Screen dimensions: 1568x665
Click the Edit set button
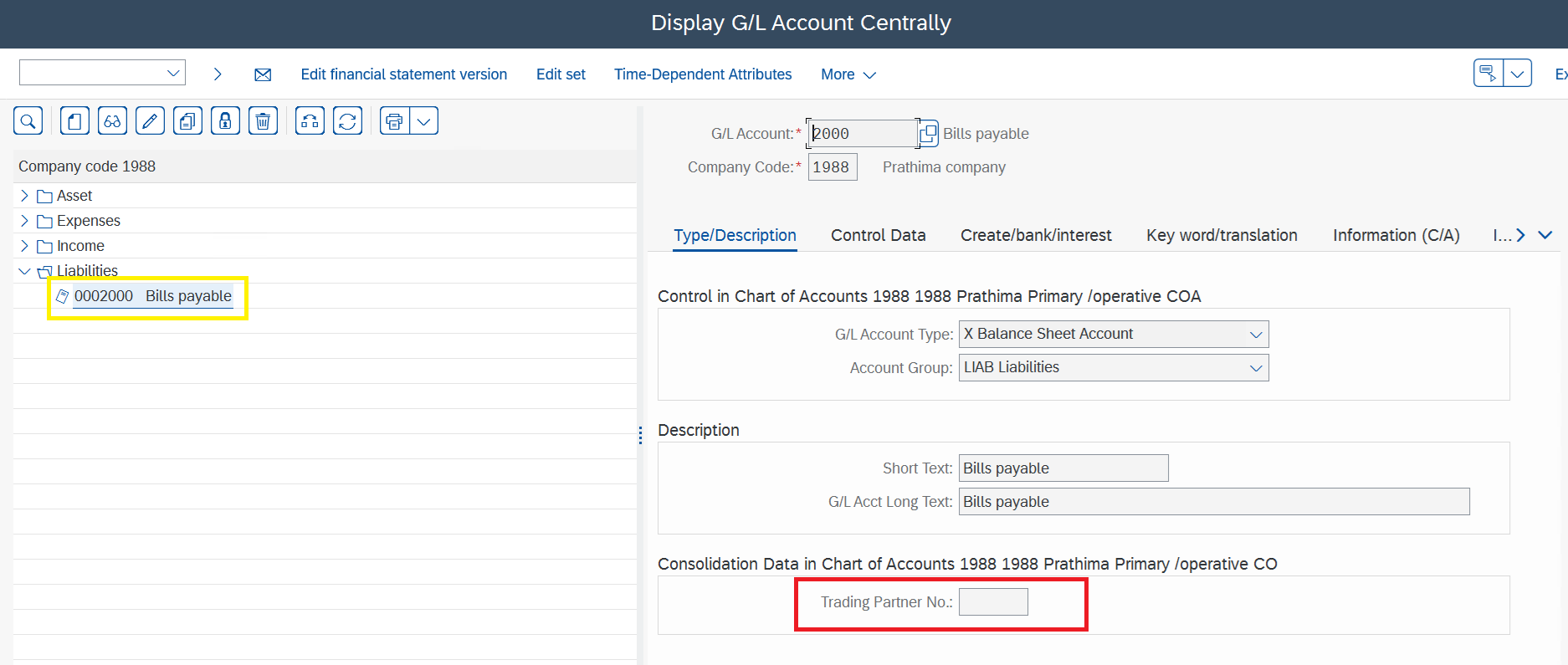click(x=561, y=74)
